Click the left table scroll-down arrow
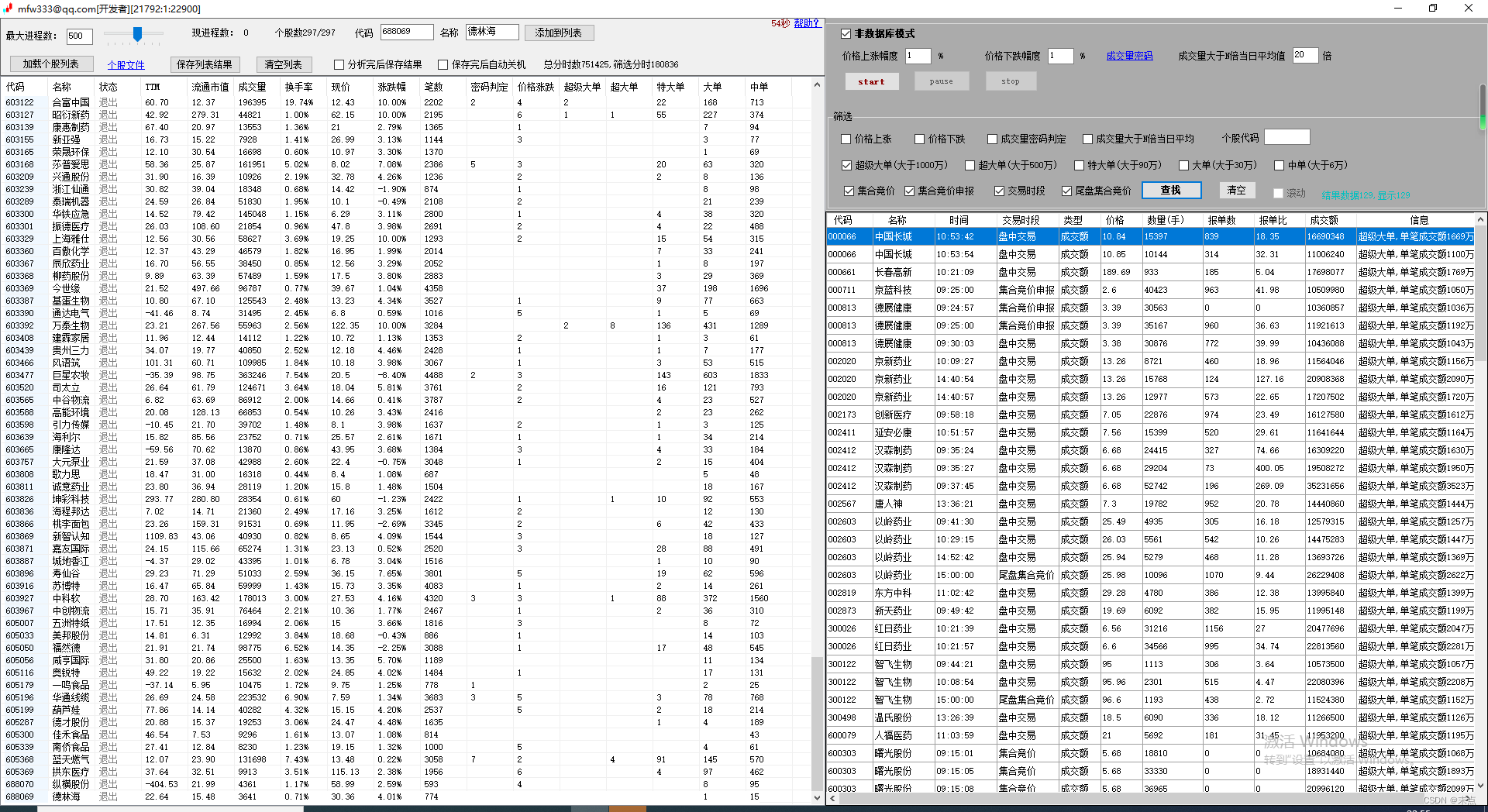 click(817, 797)
